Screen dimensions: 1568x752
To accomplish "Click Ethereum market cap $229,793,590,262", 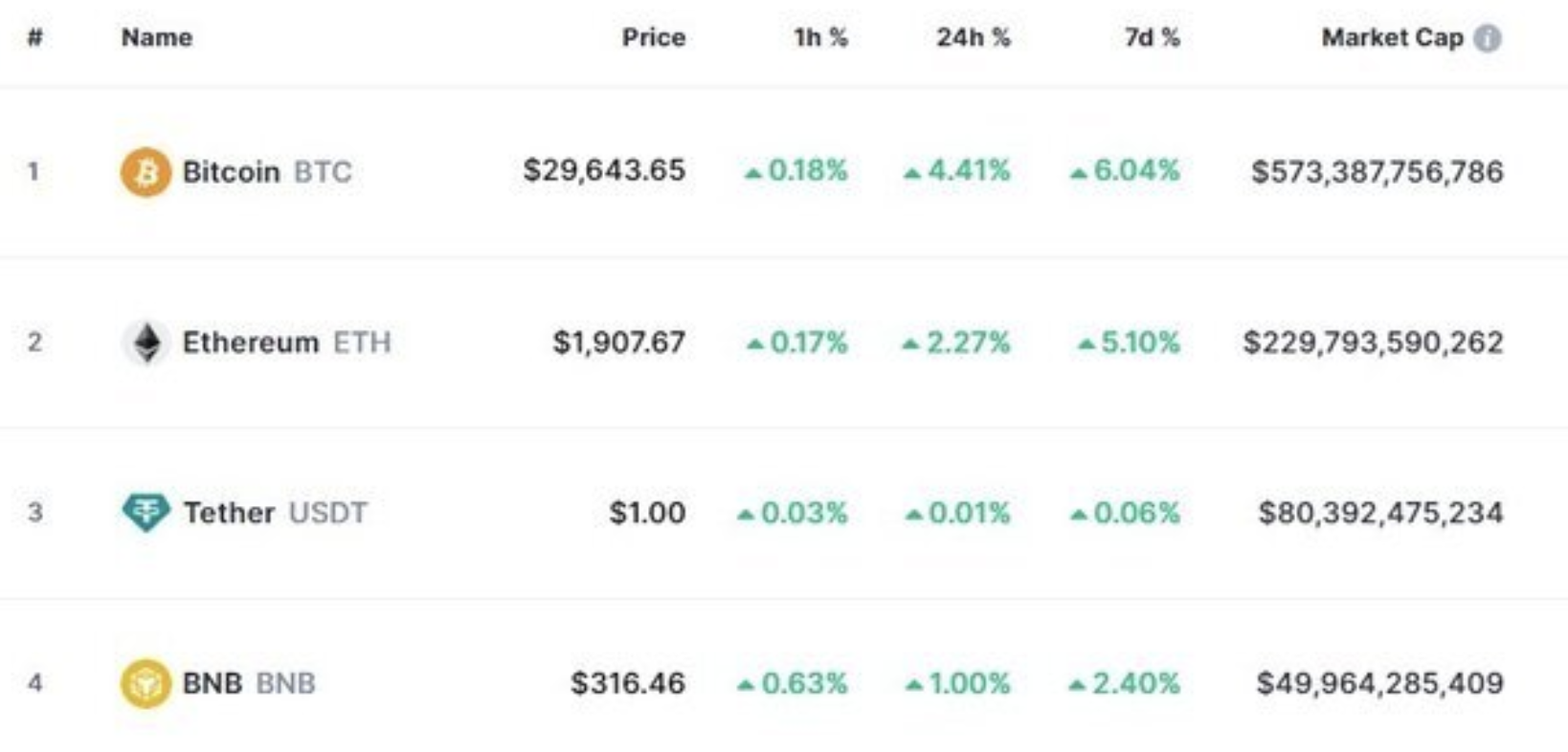I will tap(1373, 343).
